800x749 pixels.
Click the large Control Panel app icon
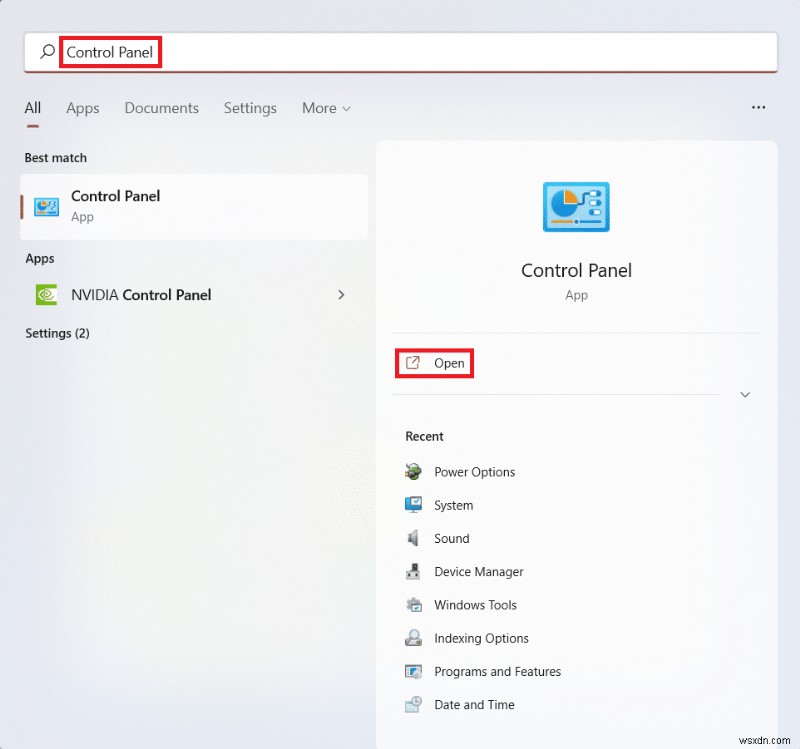[576, 207]
